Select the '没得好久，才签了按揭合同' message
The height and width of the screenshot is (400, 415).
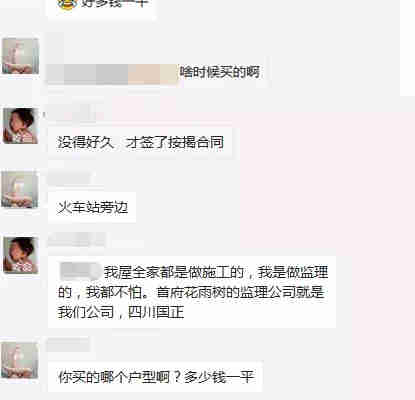point(140,142)
